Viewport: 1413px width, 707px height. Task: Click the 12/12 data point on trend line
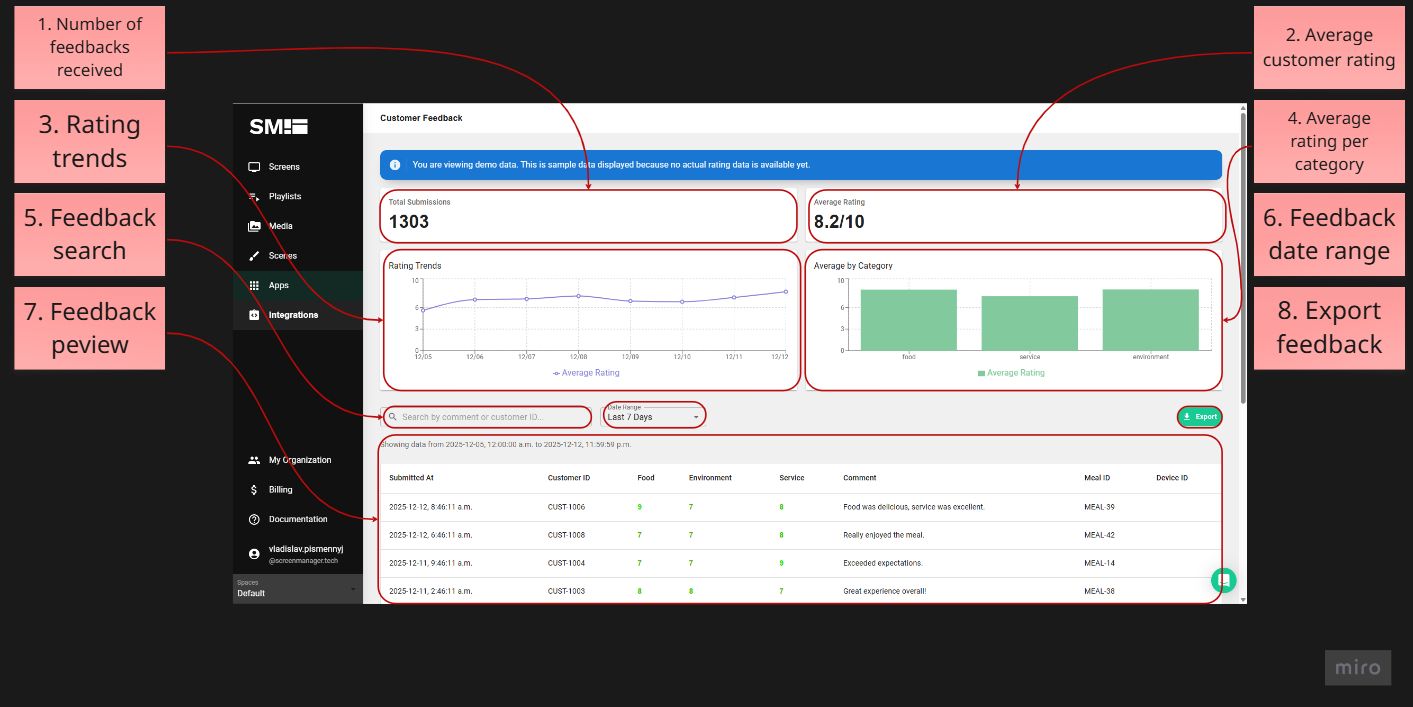click(x=785, y=292)
